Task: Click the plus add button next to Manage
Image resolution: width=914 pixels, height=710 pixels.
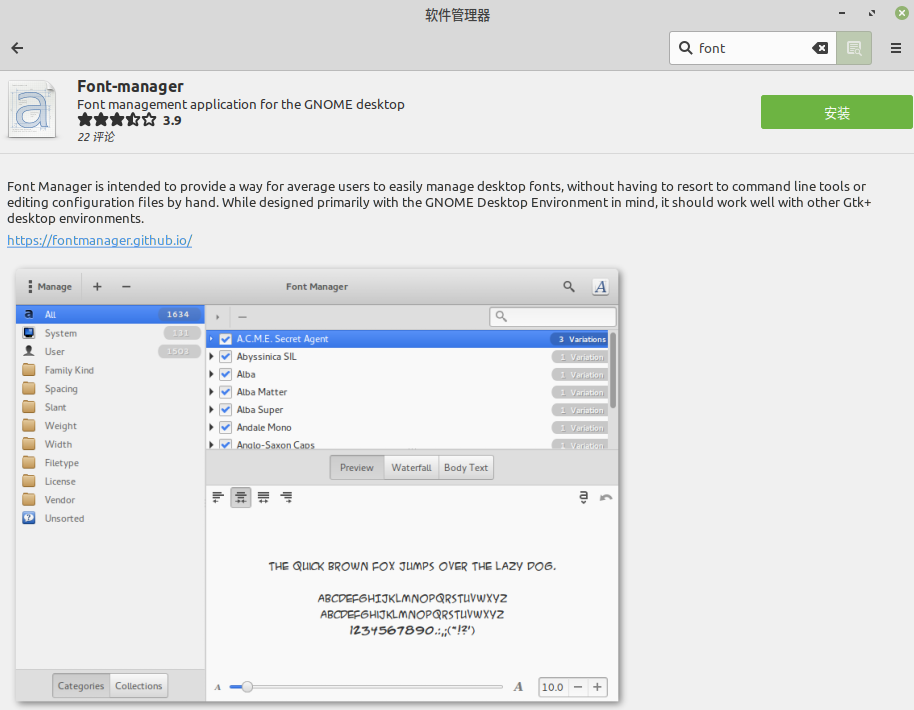Action: click(97, 286)
